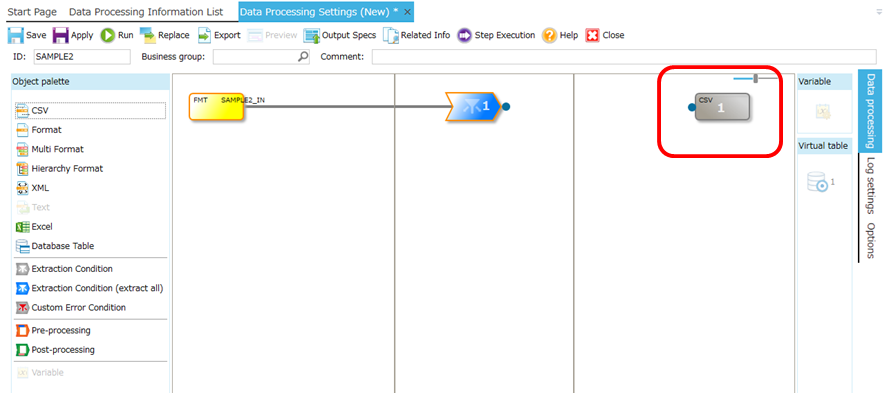Viewport: 888px width, 393px height.
Task: Click the blue extraction condition node
Action: coord(473,106)
